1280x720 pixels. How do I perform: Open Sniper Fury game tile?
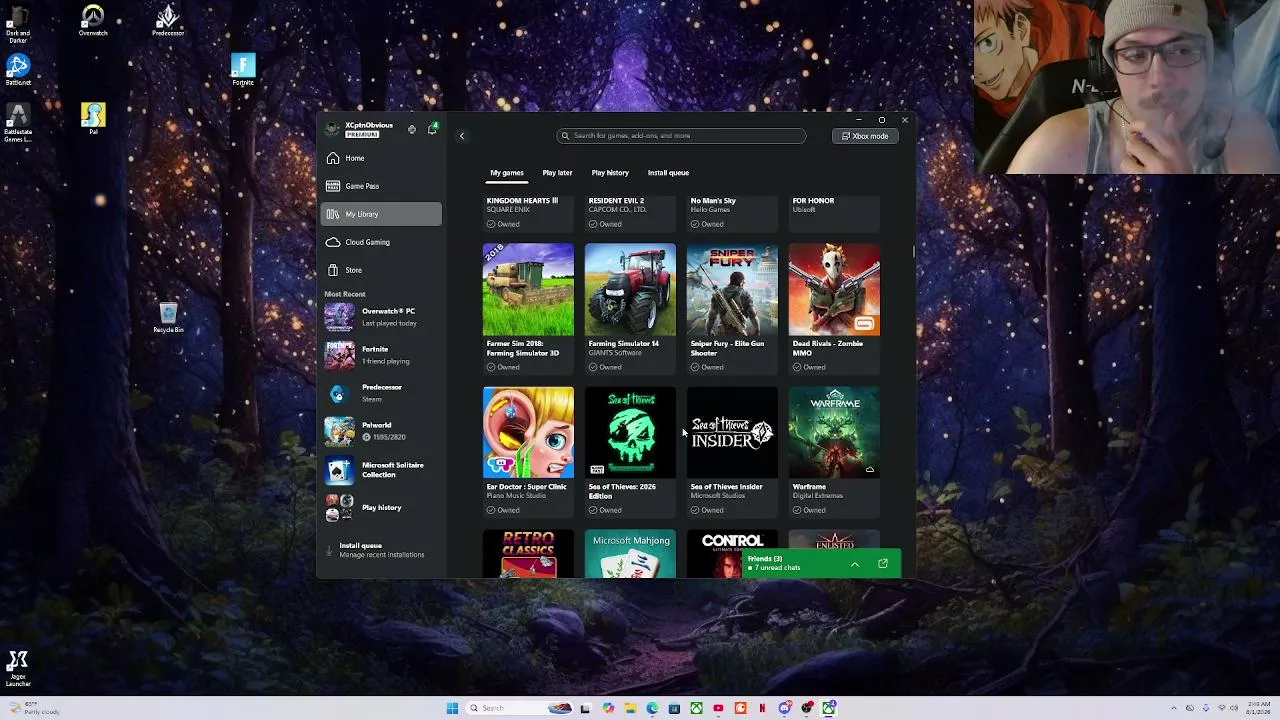[x=732, y=307]
